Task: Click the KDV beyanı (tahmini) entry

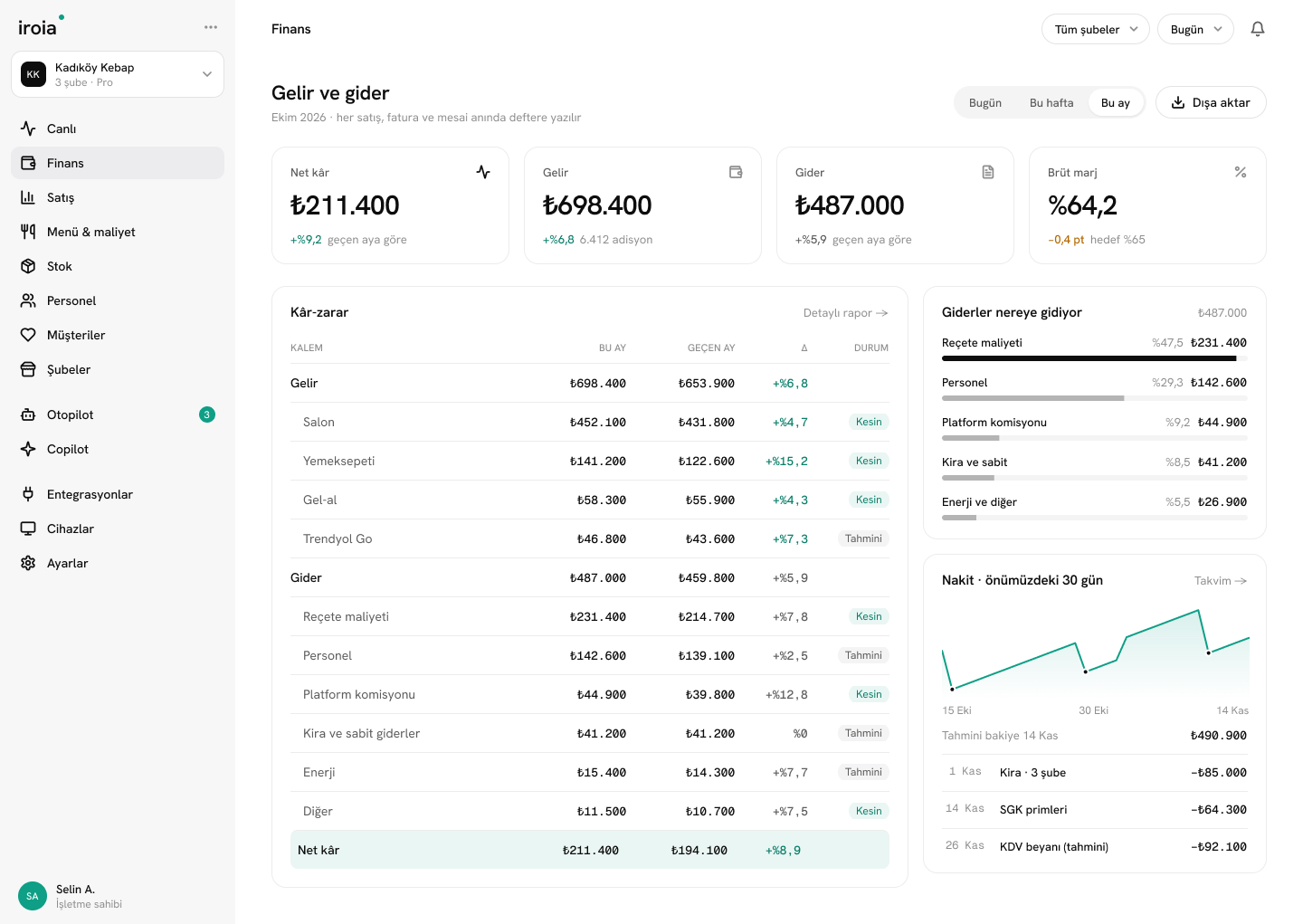Action: pyautogui.click(x=1095, y=846)
